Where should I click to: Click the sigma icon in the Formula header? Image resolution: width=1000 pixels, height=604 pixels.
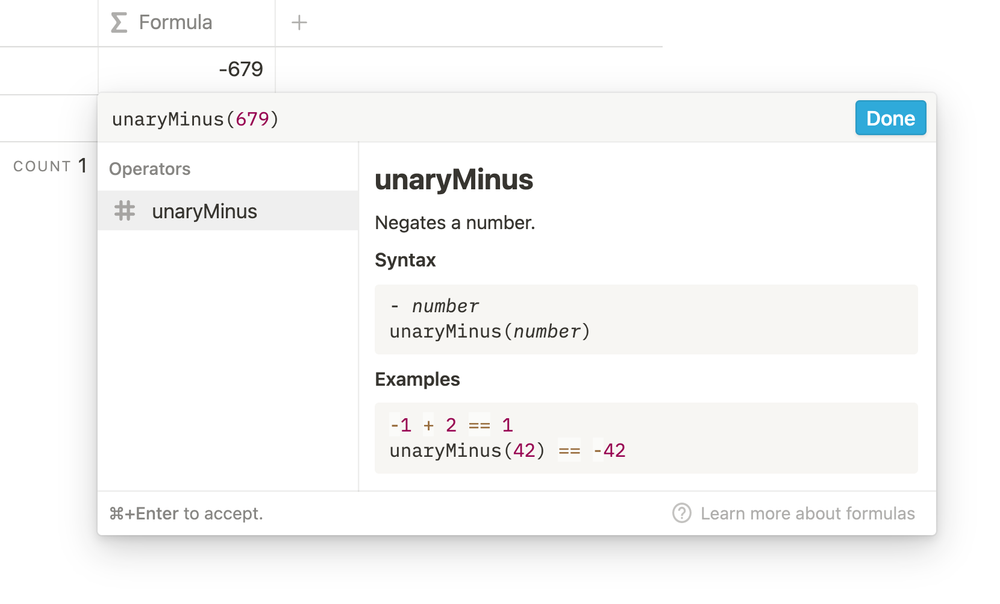click(x=119, y=22)
